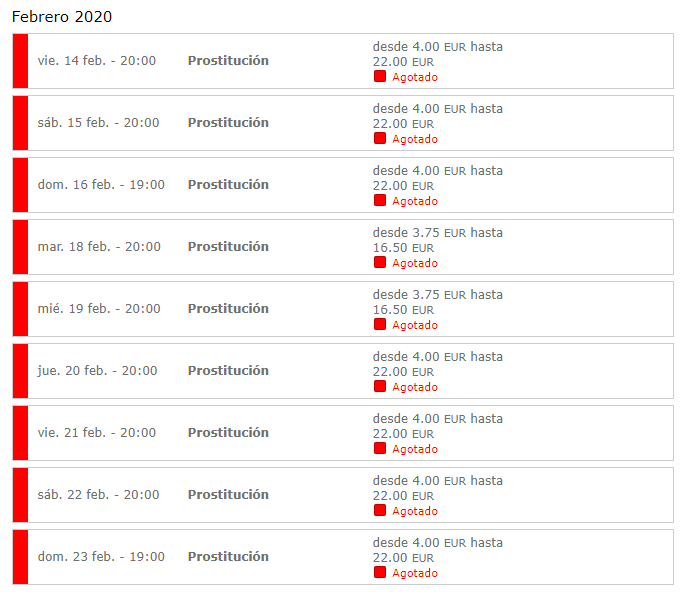Click red status square for Feb 19

(x=380, y=324)
